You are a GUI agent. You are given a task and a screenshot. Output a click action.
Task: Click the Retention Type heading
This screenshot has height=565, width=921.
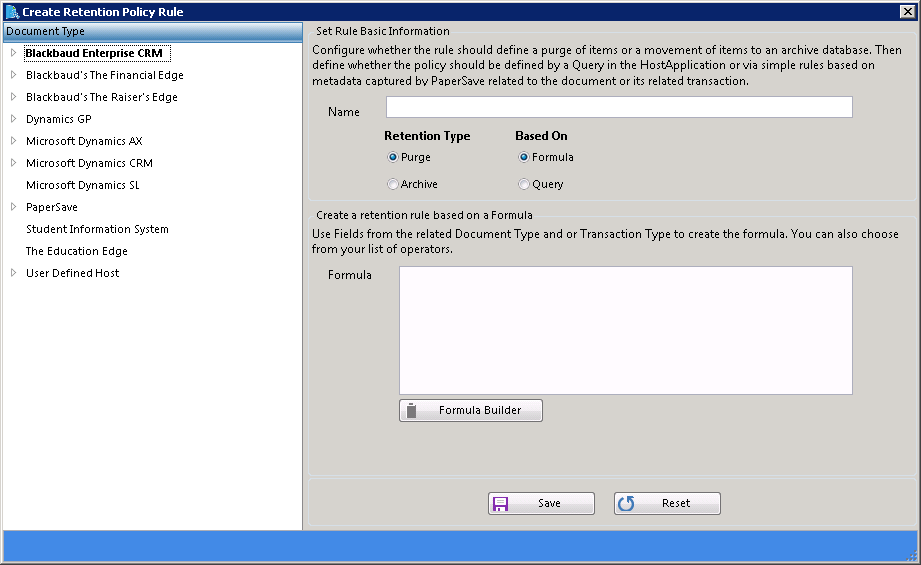click(427, 136)
